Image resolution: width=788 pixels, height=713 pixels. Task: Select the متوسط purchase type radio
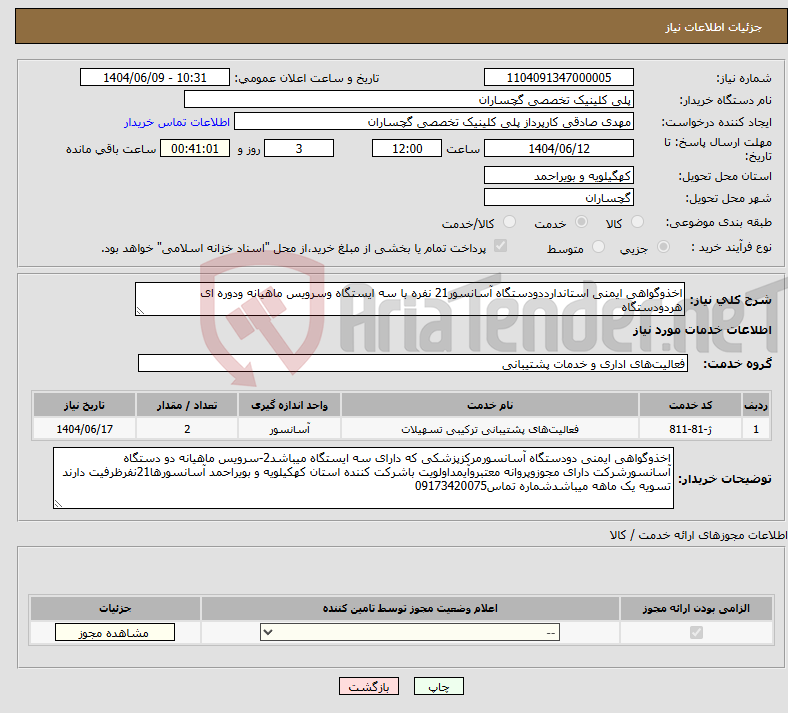pyautogui.click(x=598, y=247)
